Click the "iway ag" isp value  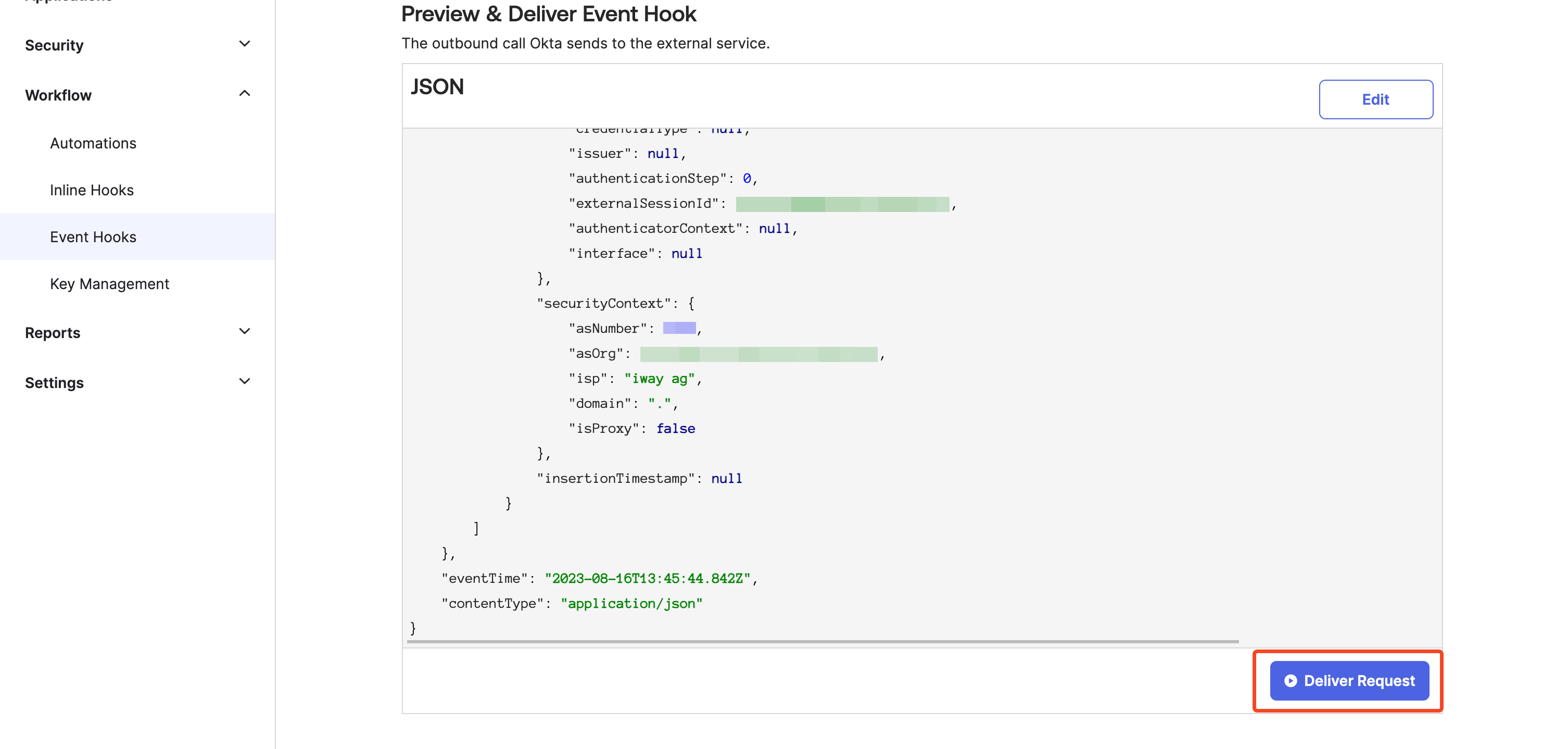(660, 378)
